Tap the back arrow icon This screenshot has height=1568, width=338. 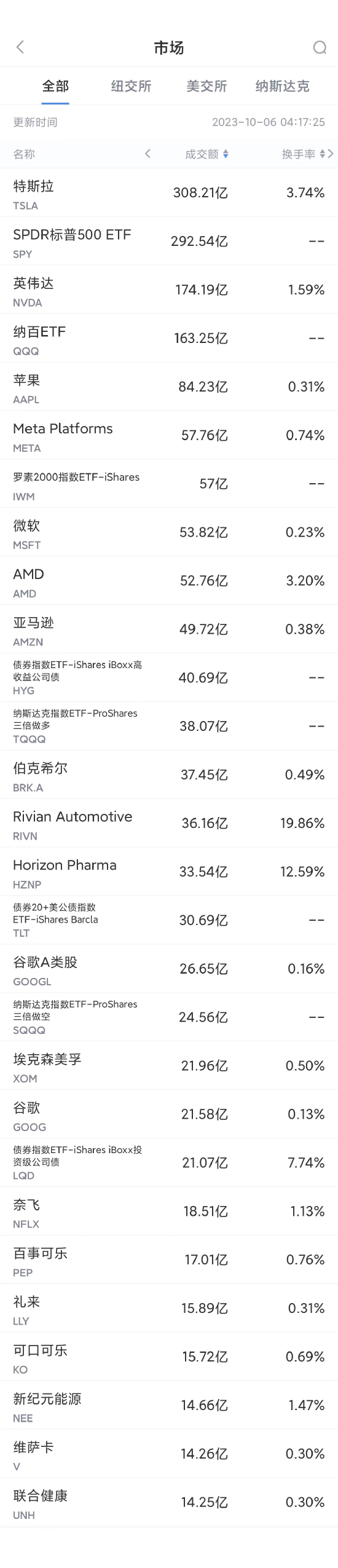click(20, 47)
